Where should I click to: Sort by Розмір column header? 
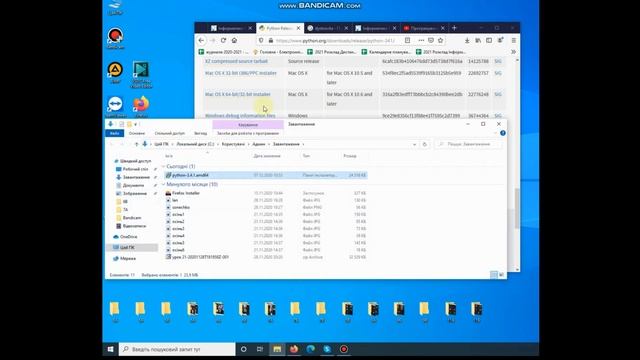tap(350, 156)
